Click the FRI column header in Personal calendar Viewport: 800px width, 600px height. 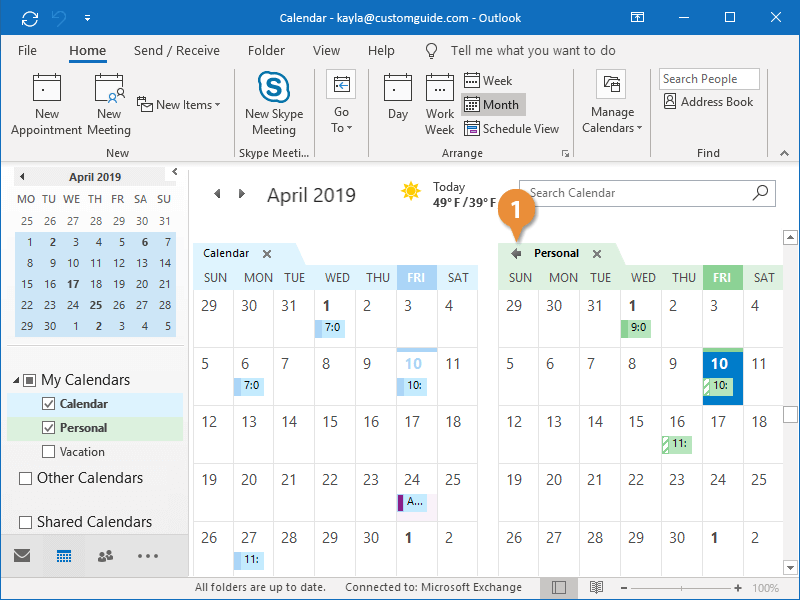pyautogui.click(x=722, y=278)
